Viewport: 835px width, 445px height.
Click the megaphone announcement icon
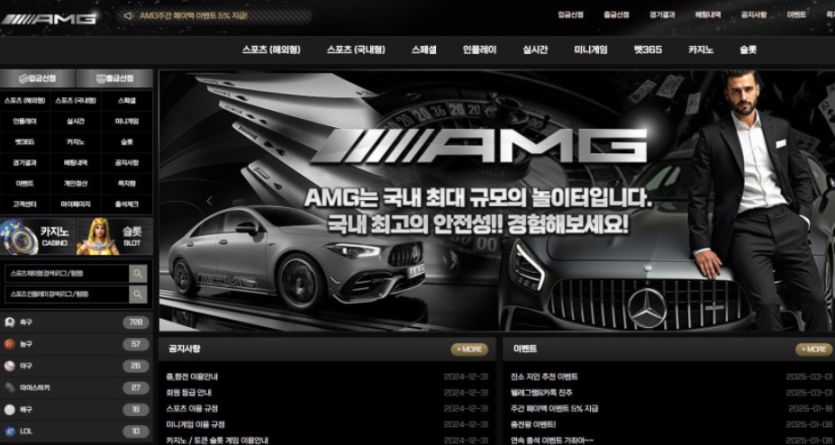(x=128, y=16)
